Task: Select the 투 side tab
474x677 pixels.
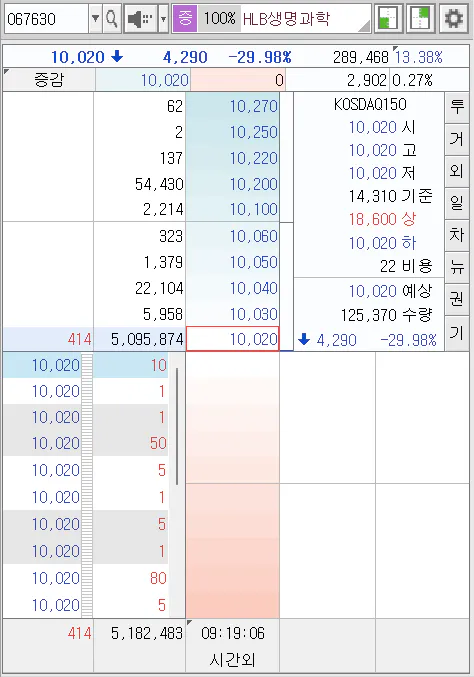Action: coord(456,107)
